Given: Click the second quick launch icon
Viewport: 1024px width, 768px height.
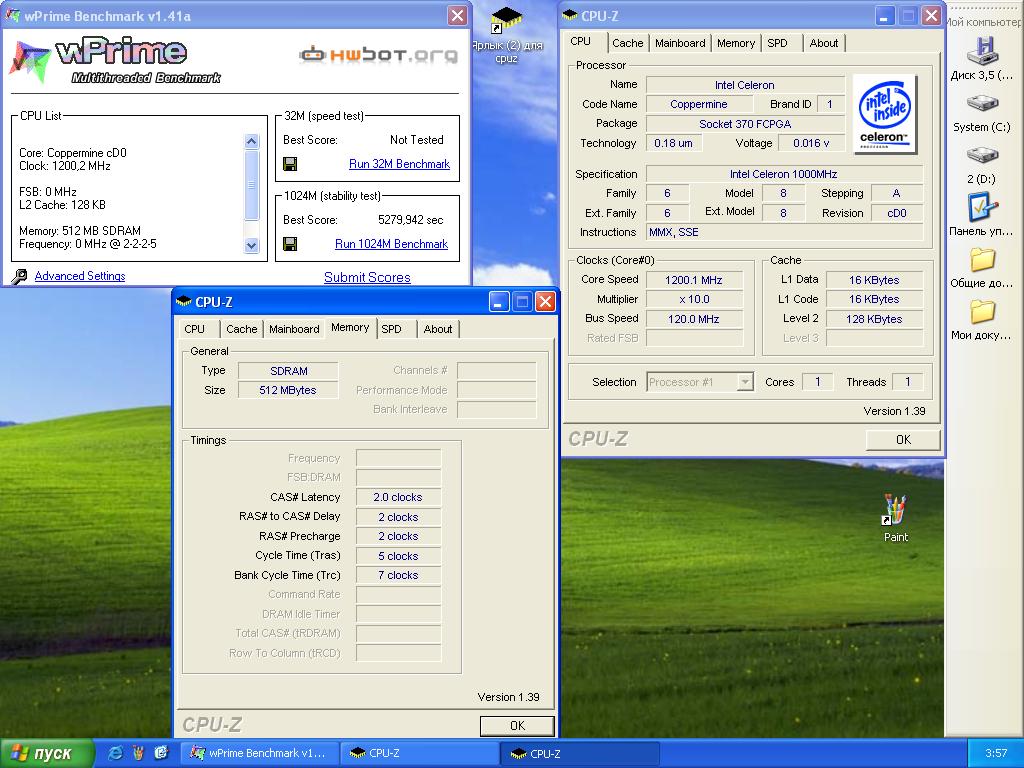Looking at the screenshot, I should pos(138,753).
